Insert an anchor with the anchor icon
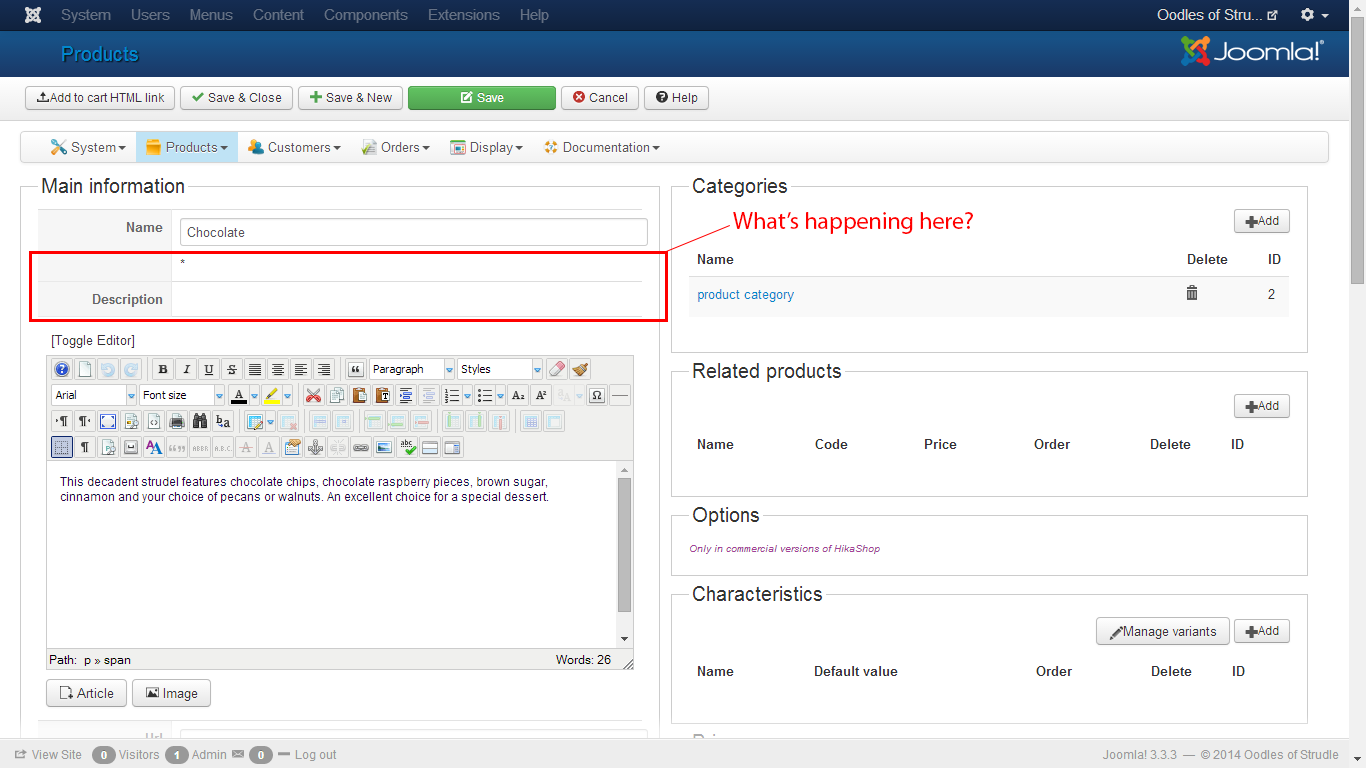 (x=315, y=447)
